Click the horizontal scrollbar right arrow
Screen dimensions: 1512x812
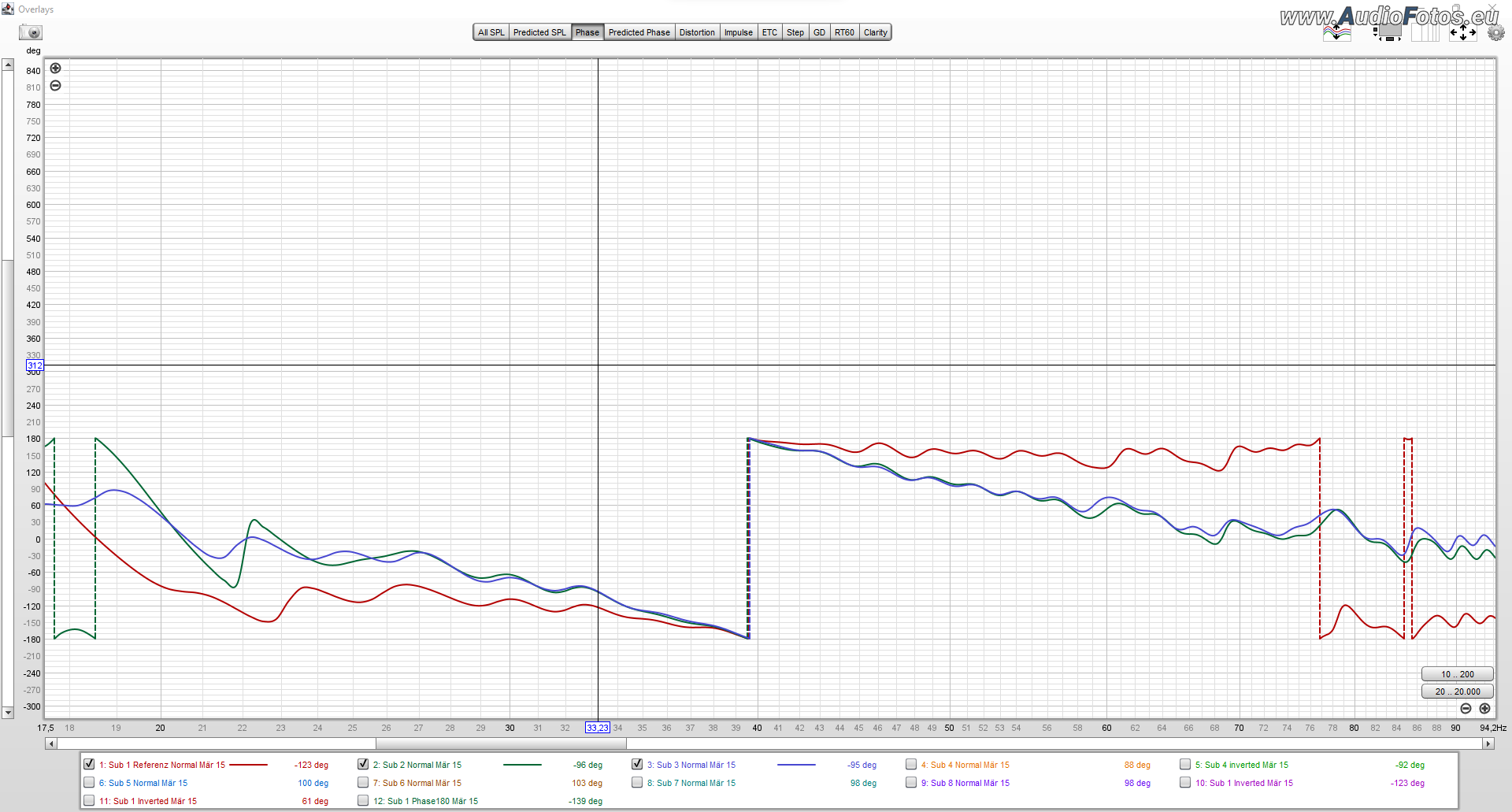click(x=1488, y=743)
